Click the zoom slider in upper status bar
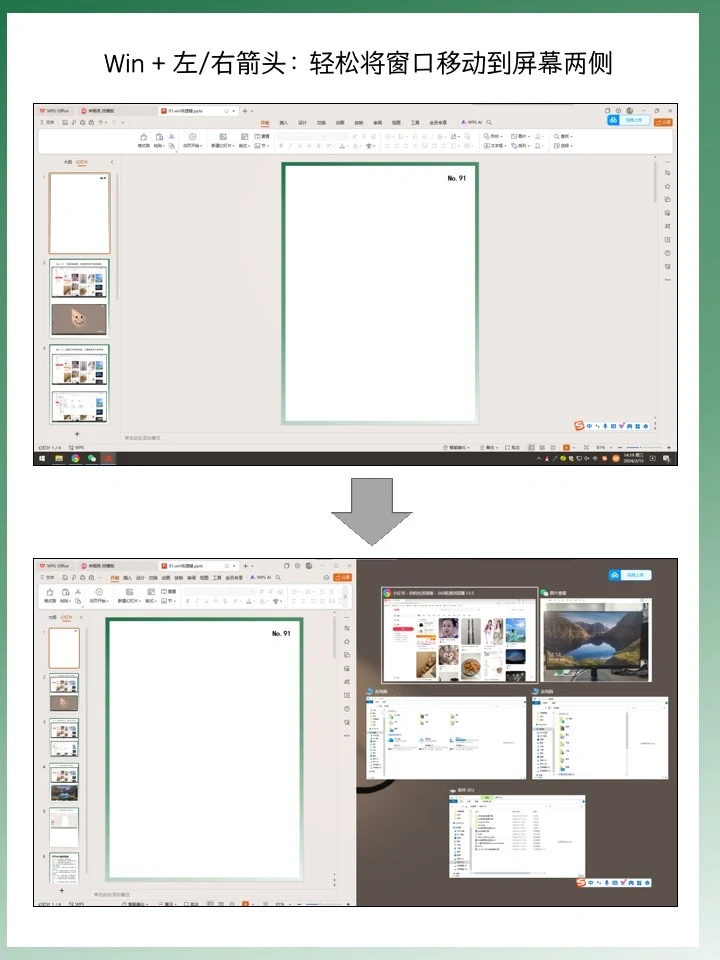Viewport: 720px width, 960px height. tap(643, 448)
